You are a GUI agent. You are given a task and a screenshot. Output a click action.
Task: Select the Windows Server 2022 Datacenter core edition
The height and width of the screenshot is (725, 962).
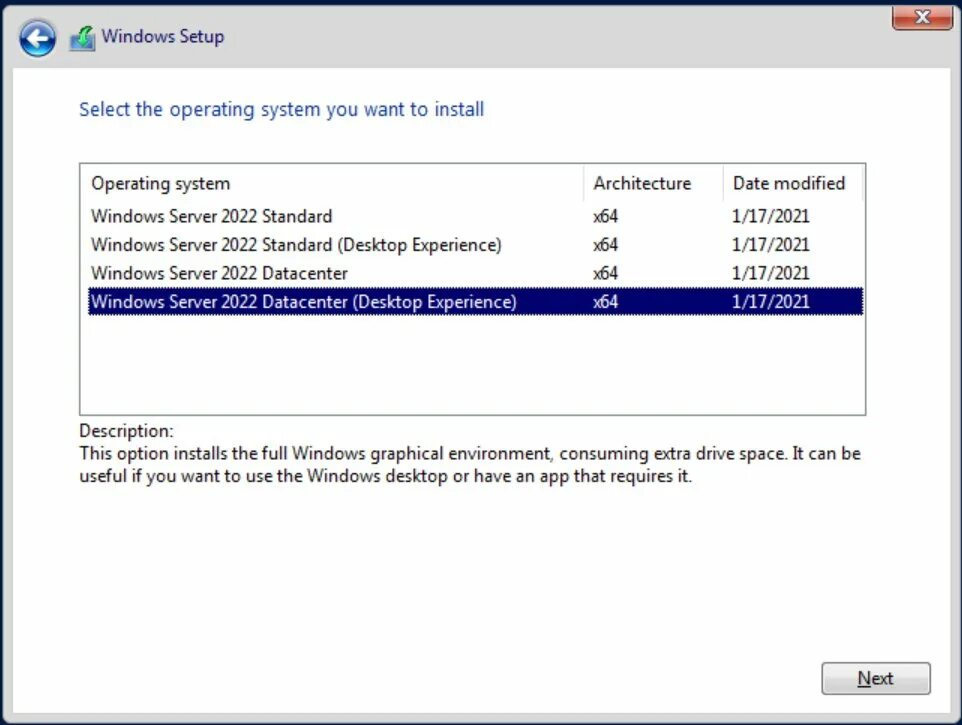coord(219,273)
